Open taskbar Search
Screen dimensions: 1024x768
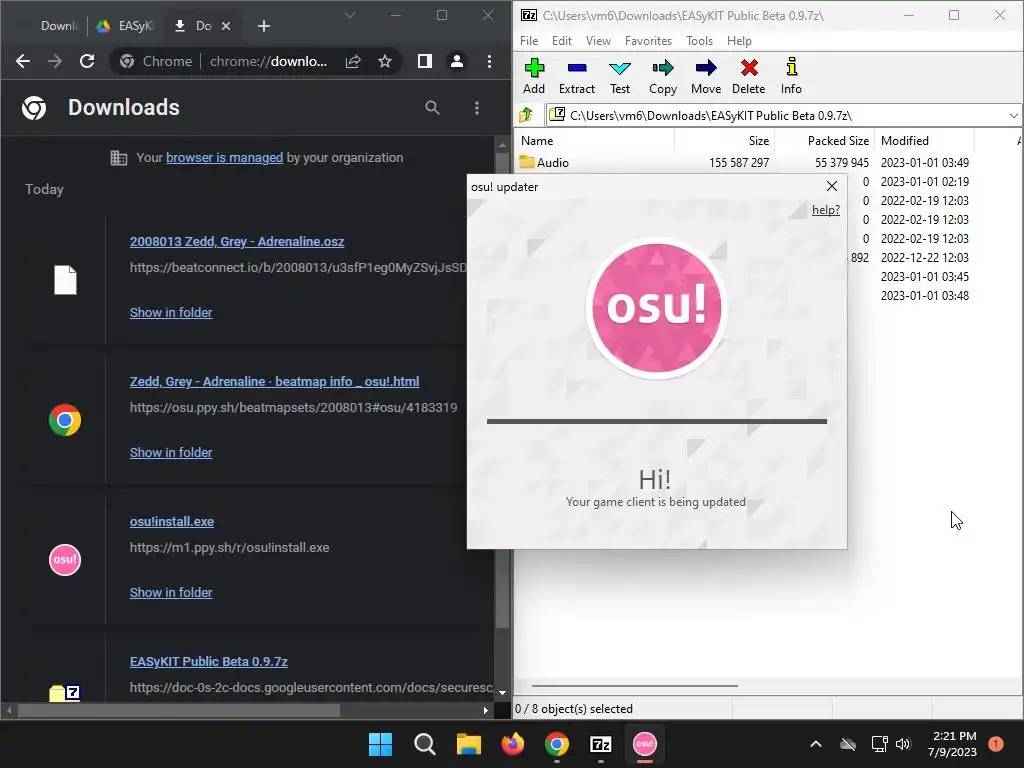pos(424,744)
